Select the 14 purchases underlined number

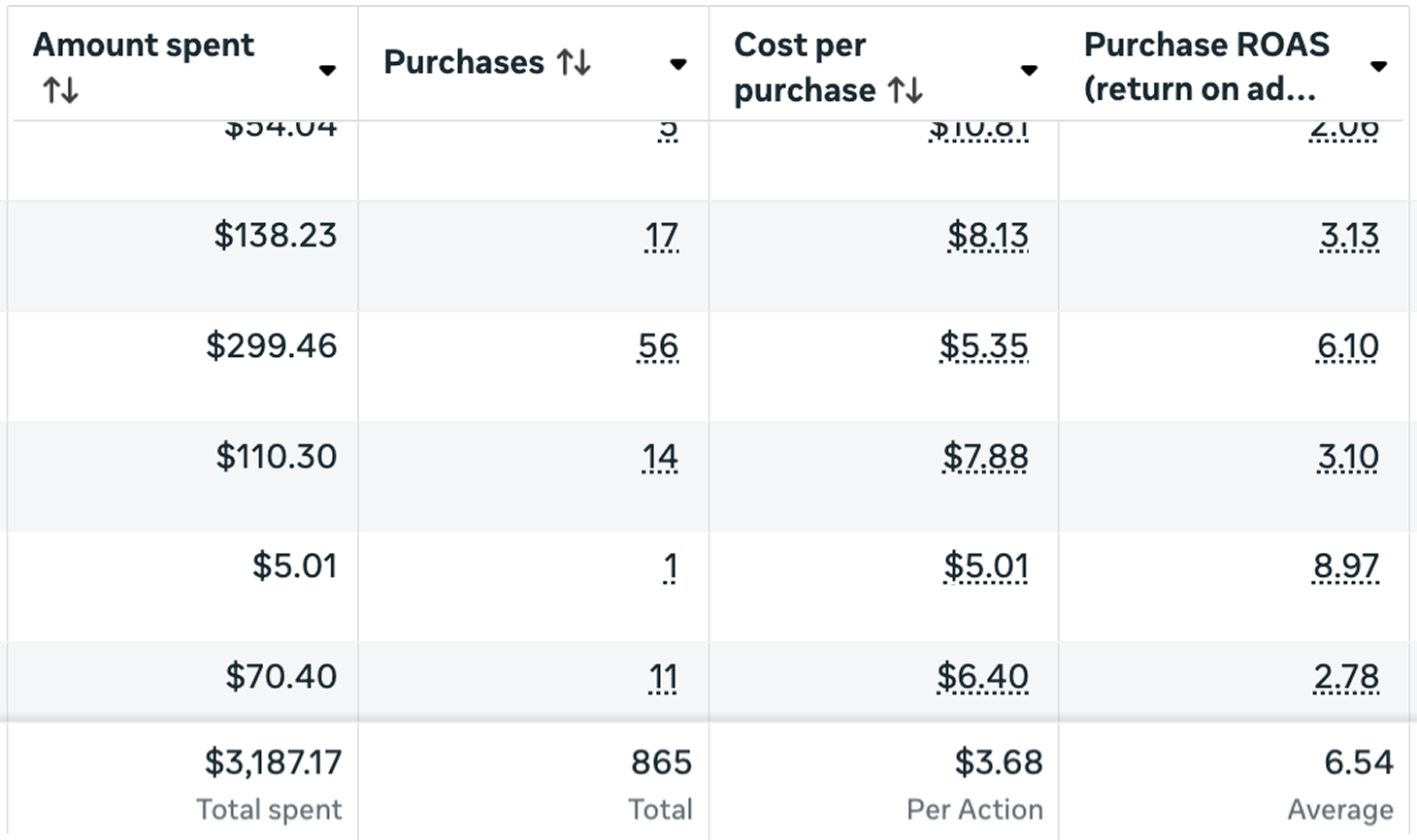(660, 457)
